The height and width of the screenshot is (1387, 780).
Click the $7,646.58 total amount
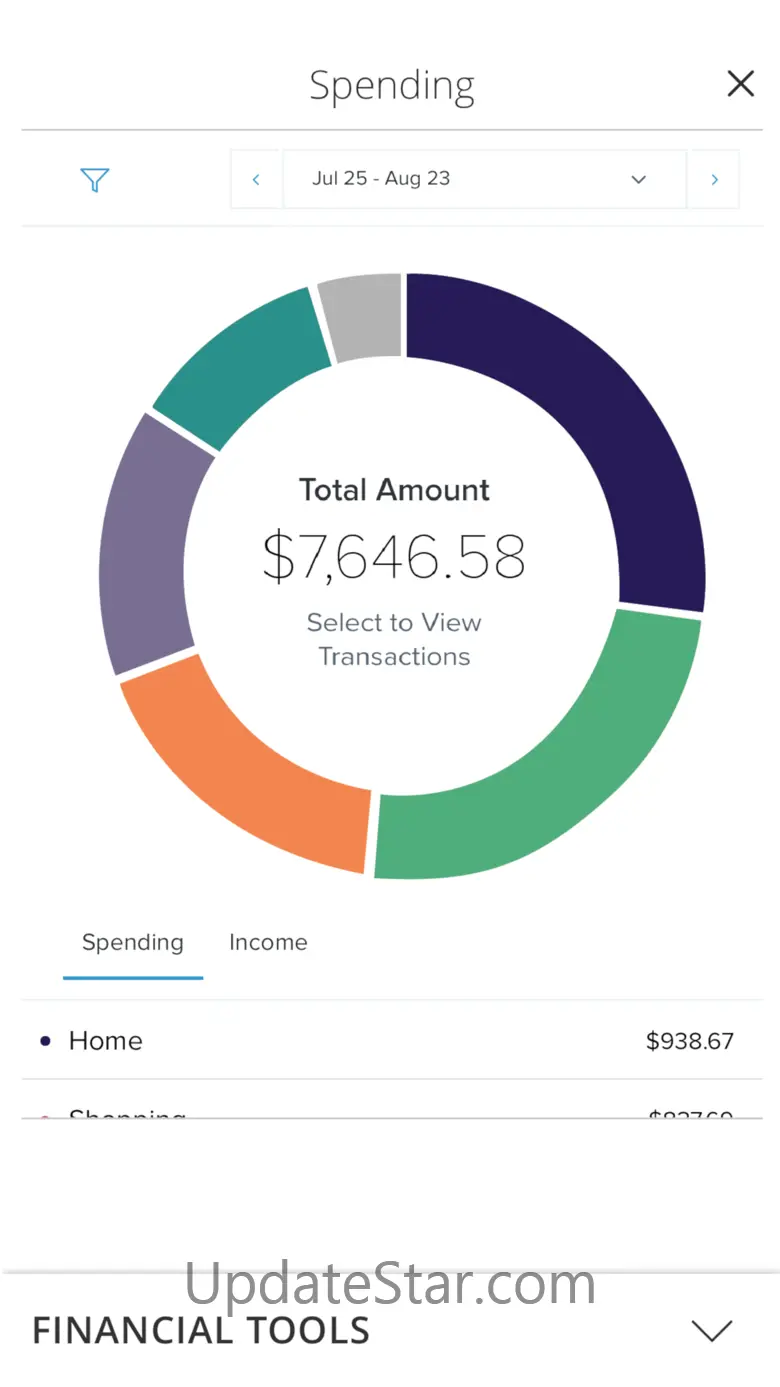pyautogui.click(x=394, y=557)
